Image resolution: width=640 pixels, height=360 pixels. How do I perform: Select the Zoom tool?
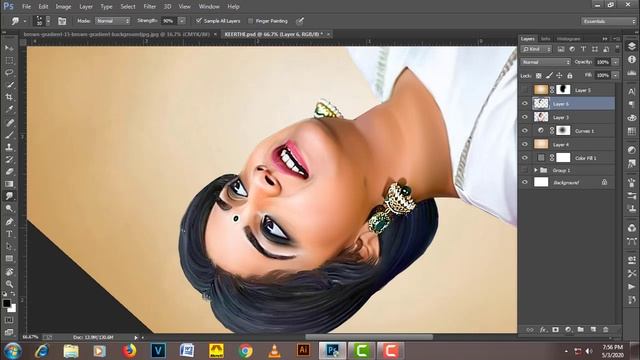coord(9,284)
